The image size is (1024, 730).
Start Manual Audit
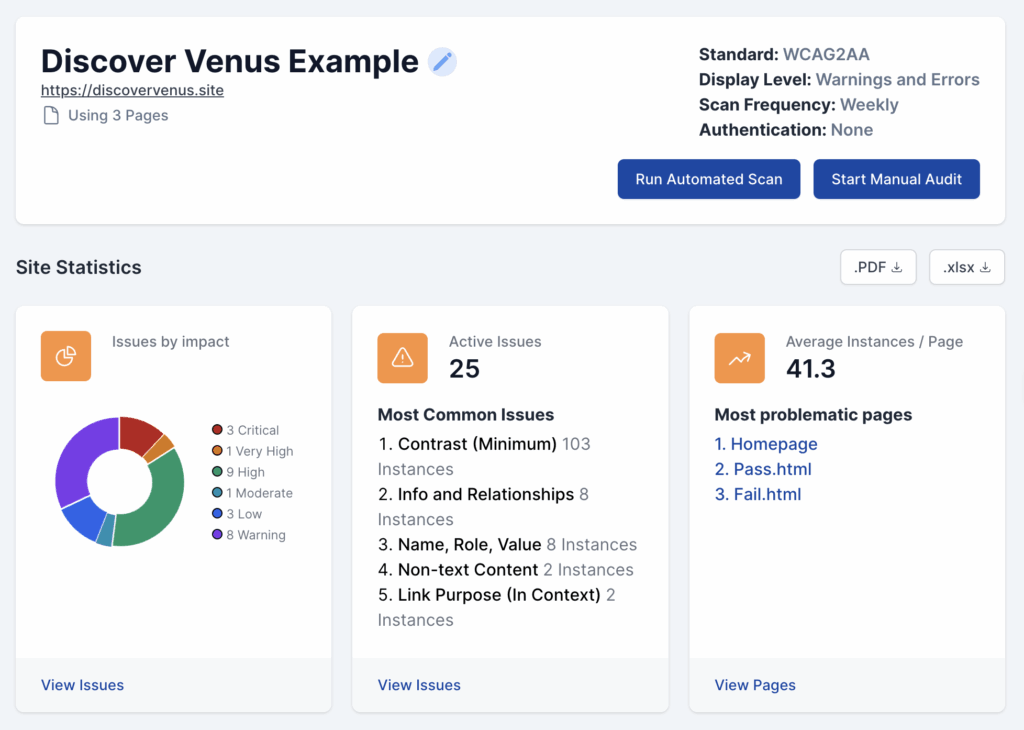click(896, 179)
